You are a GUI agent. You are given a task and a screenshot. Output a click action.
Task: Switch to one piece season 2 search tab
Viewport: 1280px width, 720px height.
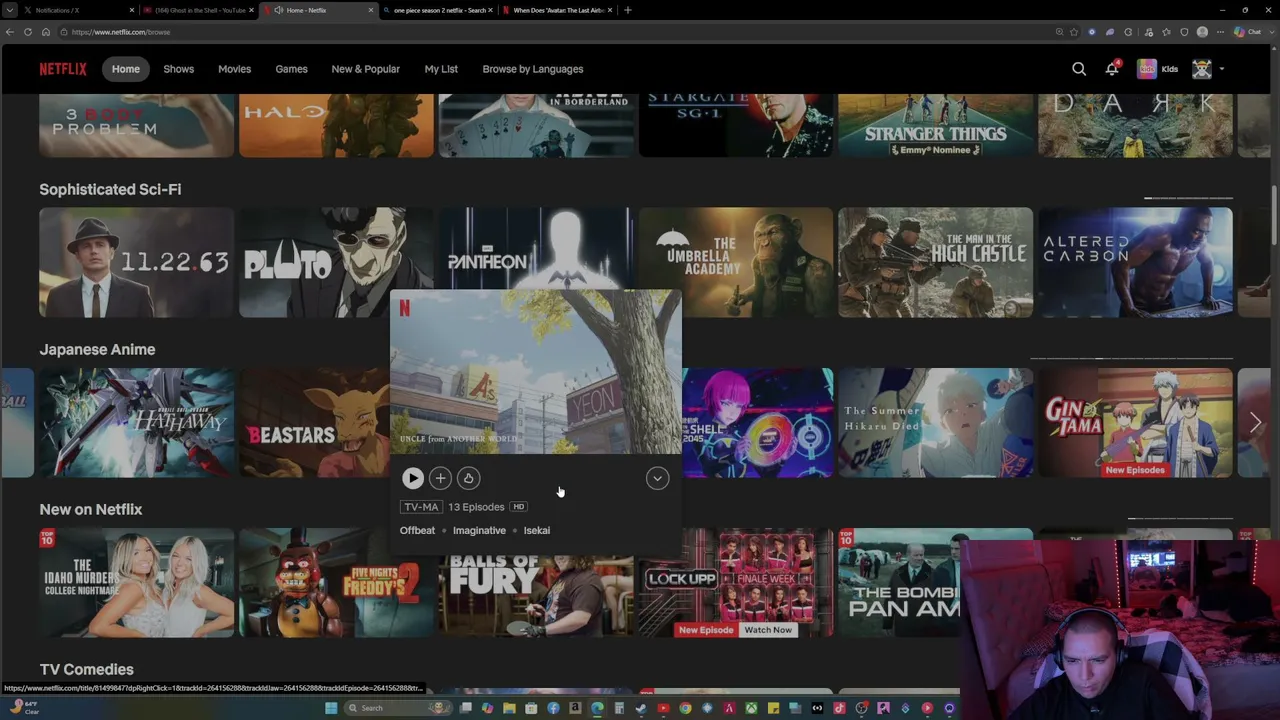[x=438, y=10]
